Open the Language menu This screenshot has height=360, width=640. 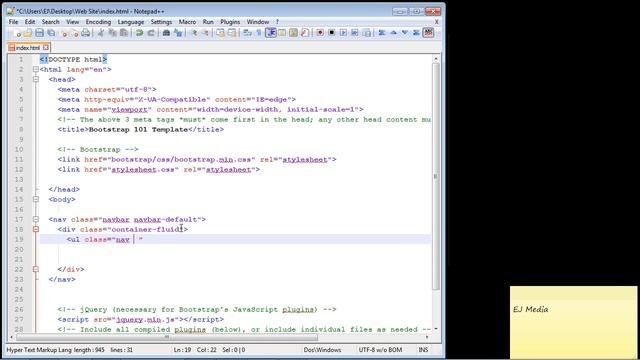(131, 22)
